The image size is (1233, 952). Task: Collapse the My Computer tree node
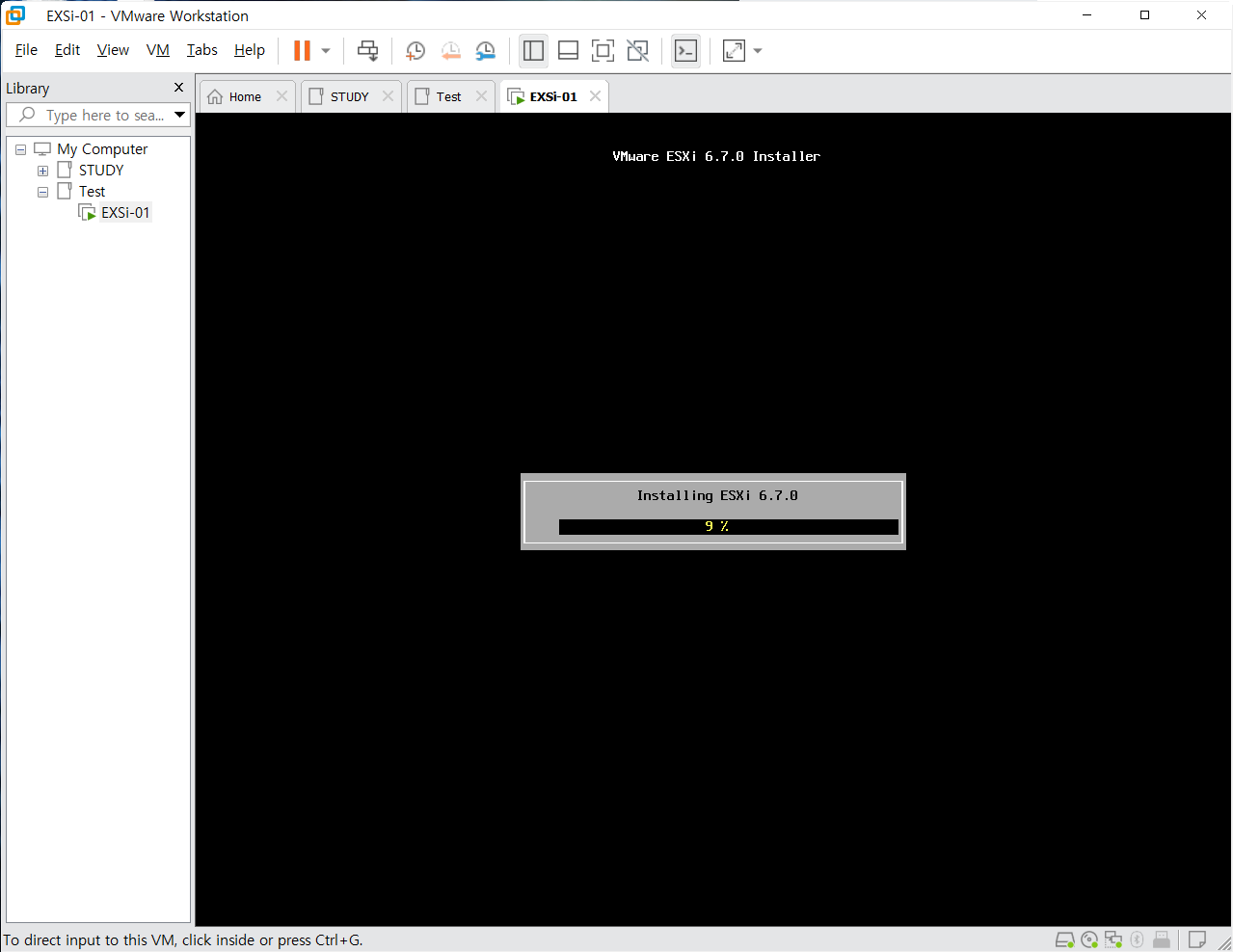pyautogui.click(x=20, y=149)
